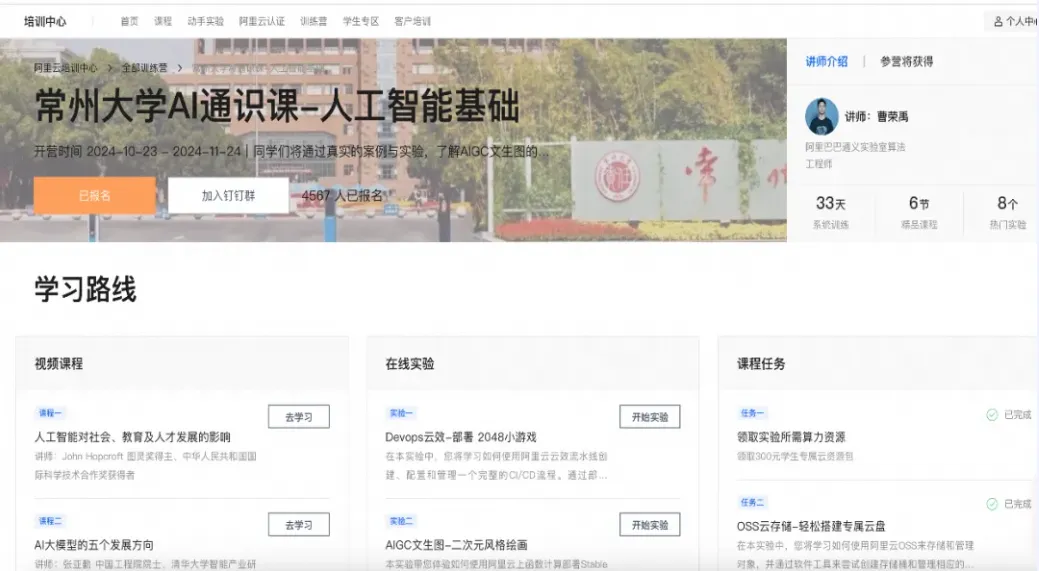Click the 已完成 check icon for 任务二
Image resolution: width=1039 pixels, height=571 pixels.
click(x=992, y=504)
